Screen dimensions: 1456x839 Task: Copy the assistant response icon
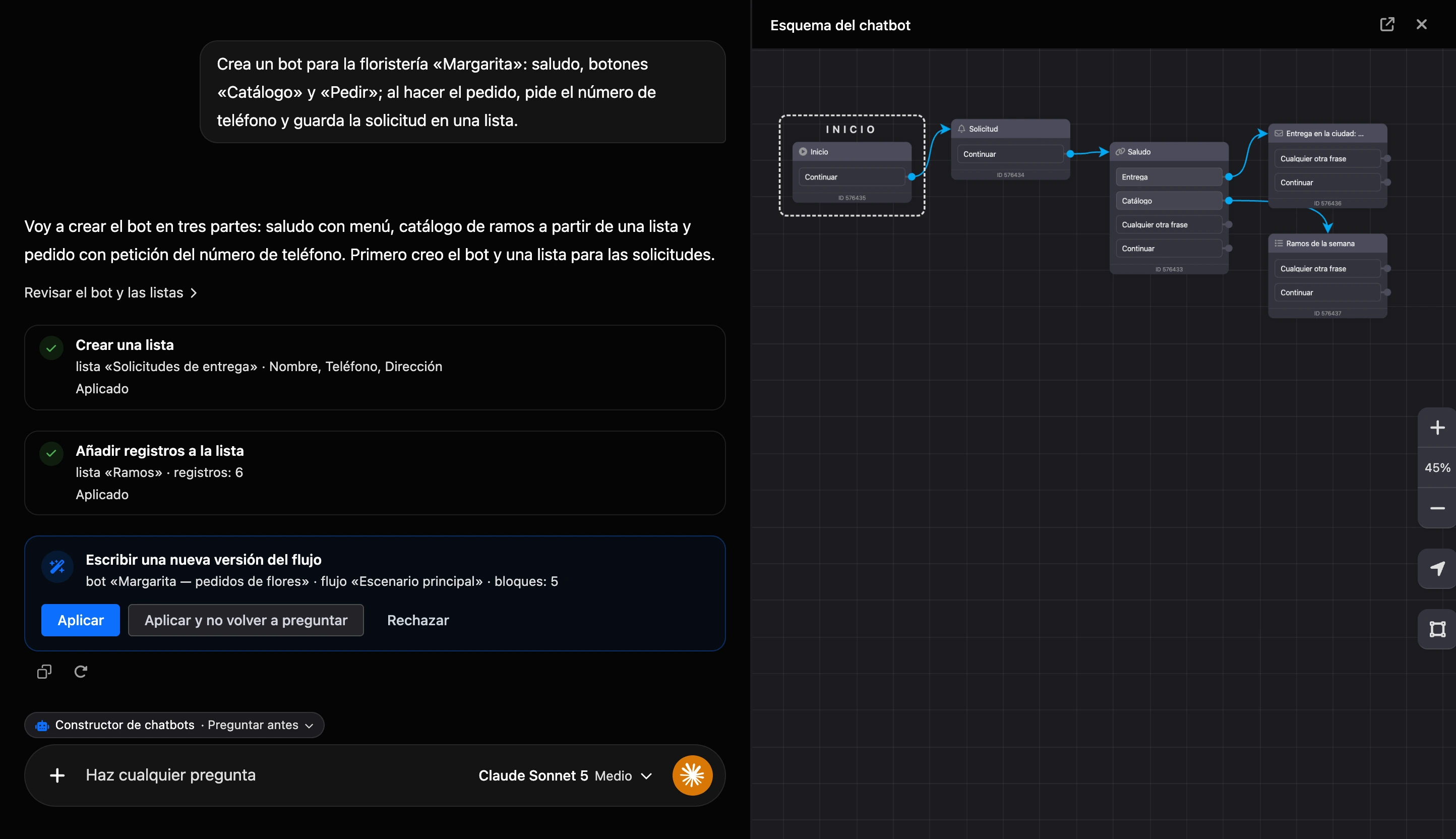[44, 671]
